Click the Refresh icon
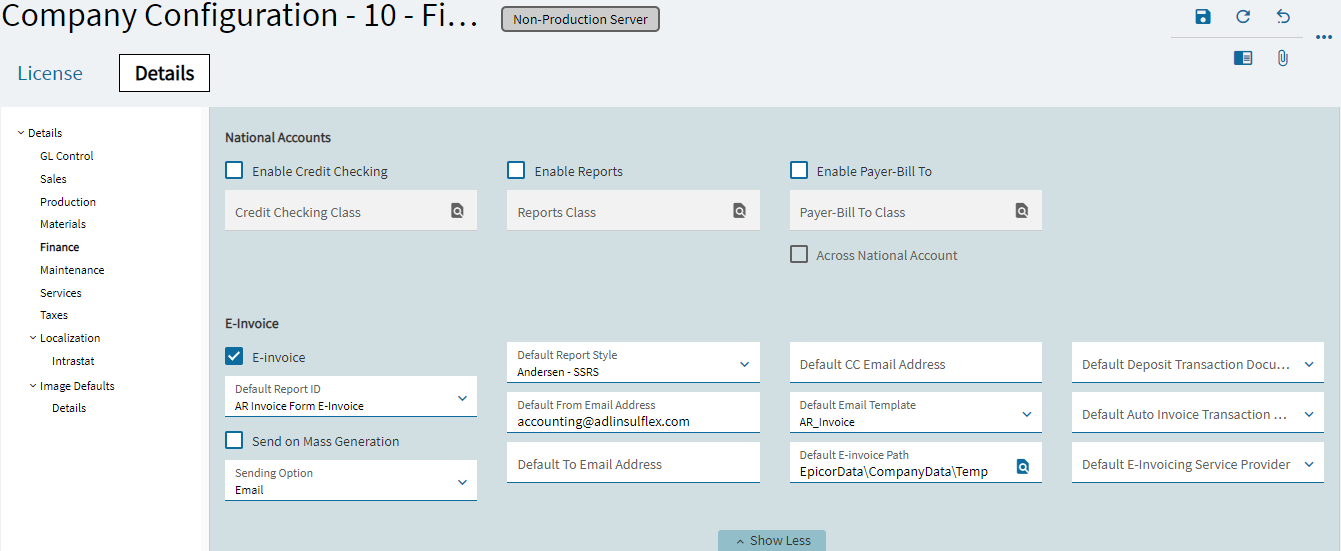The image size is (1341, 551). pyautogui.click(x=1243, y=17)
